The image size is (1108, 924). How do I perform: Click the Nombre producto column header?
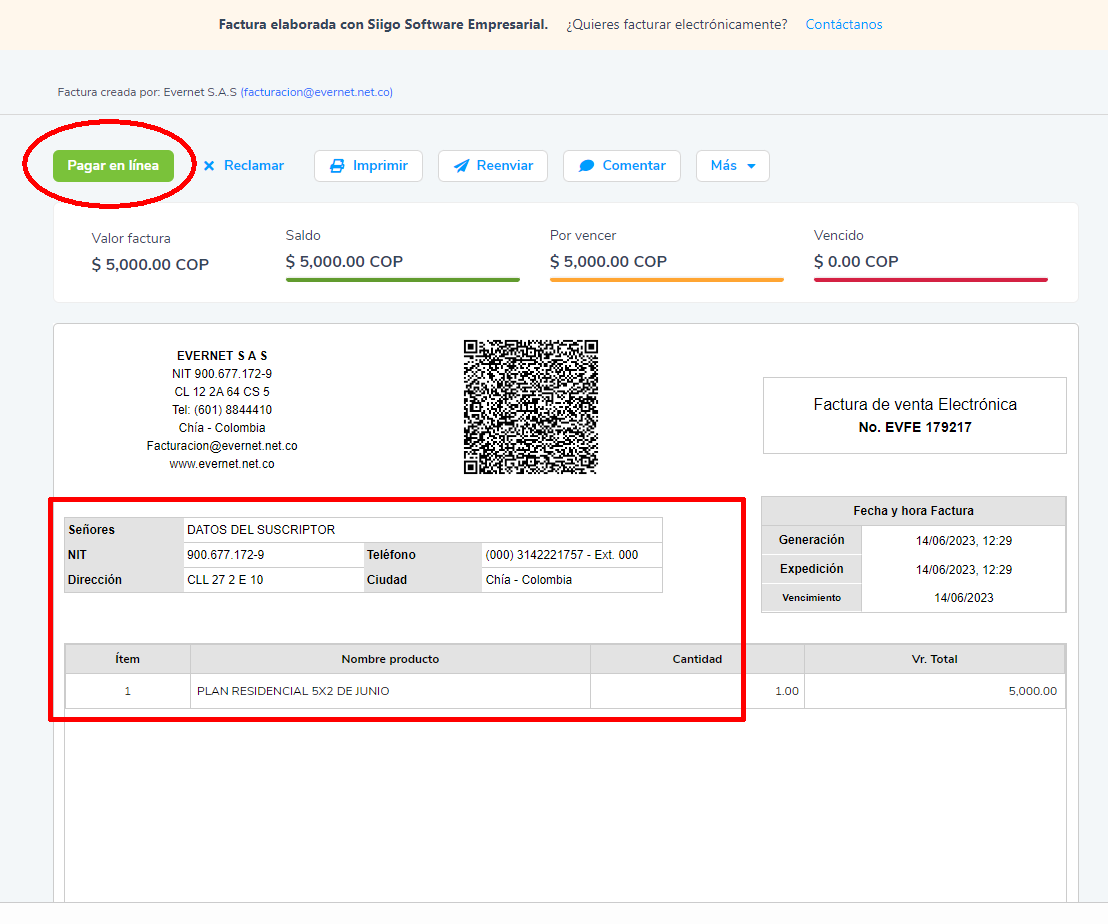(x=390, y=659)
